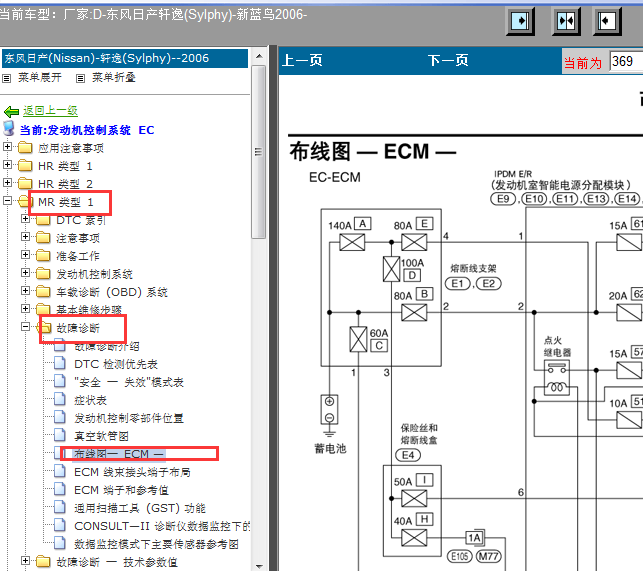Click folder icon of HR 类型 1

pos(25,165)
